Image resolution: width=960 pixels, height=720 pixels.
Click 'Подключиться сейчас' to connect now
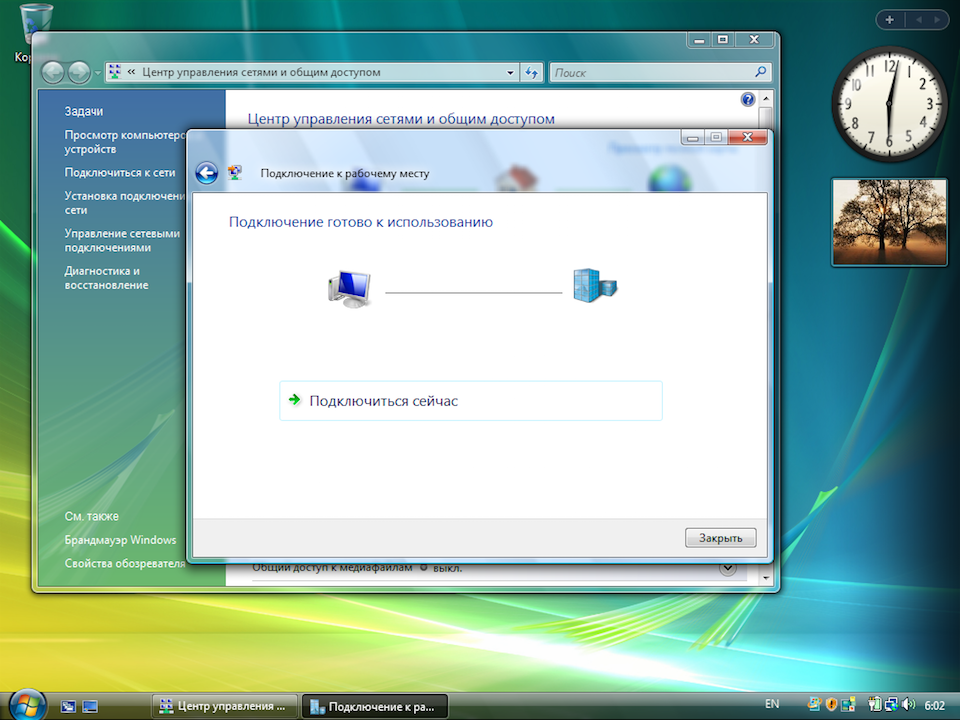coord(470,401)
